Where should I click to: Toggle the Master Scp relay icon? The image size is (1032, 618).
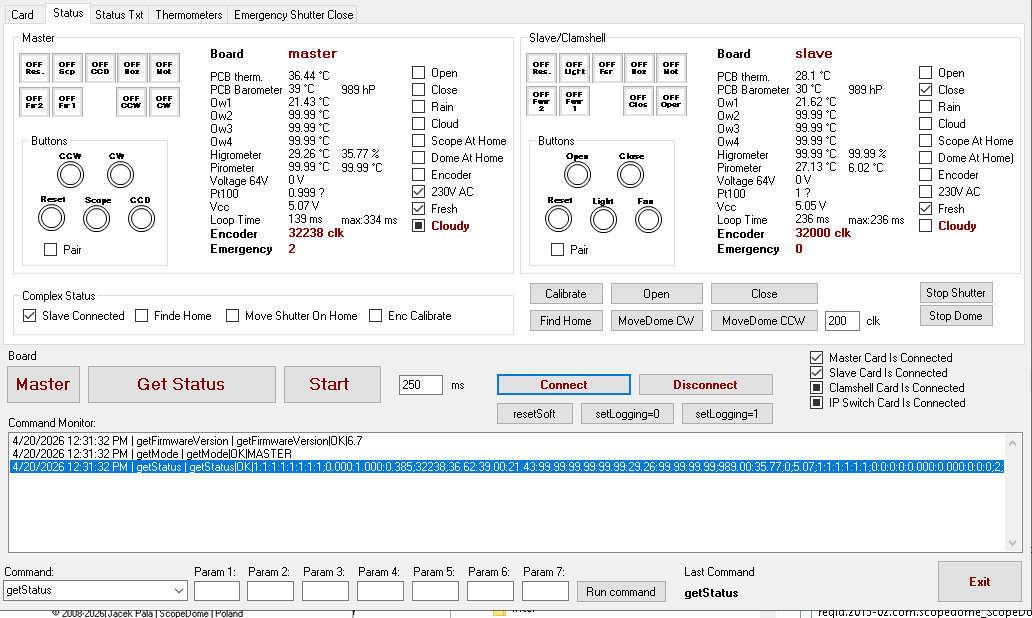67,67
